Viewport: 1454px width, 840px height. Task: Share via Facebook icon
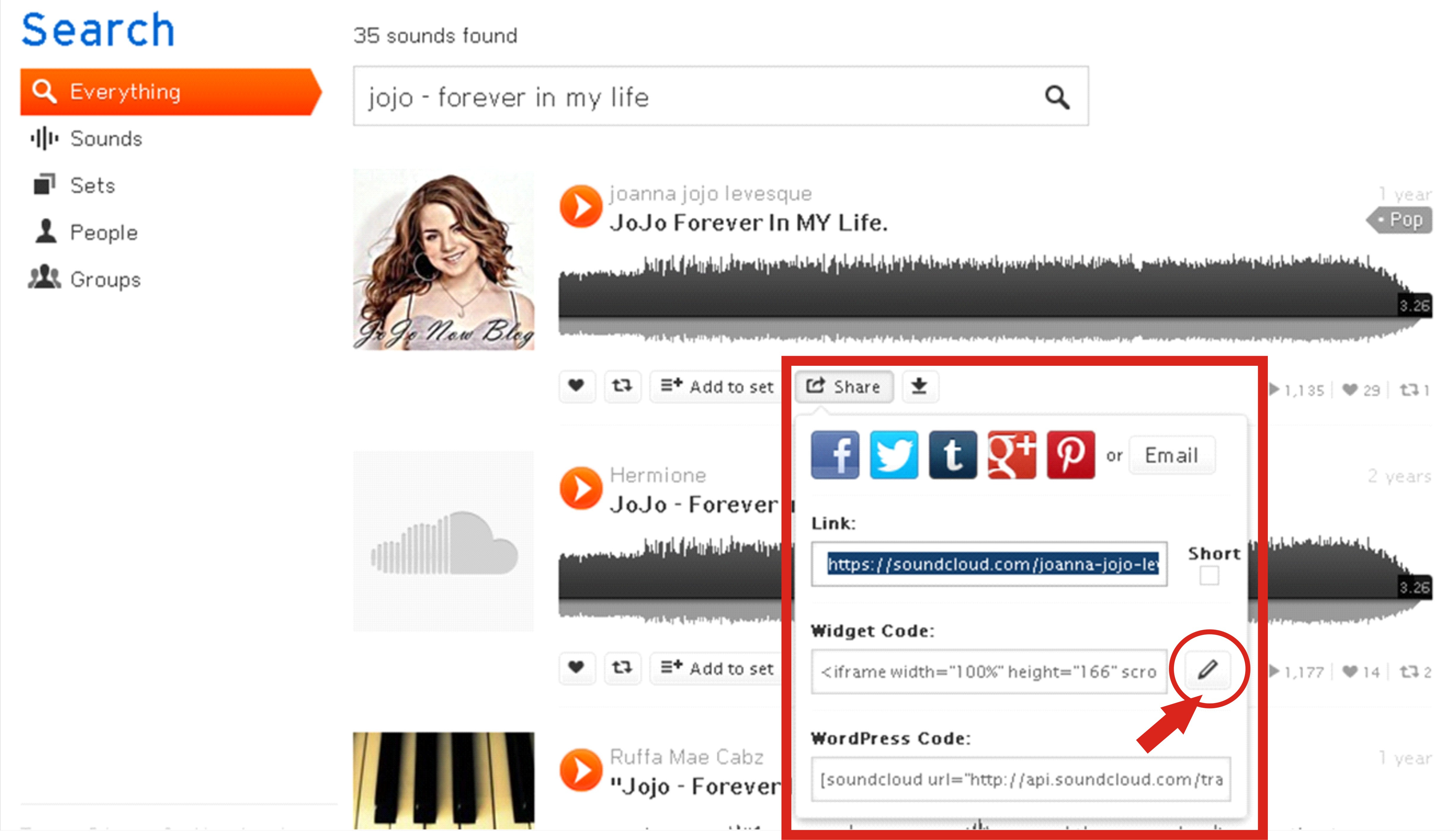[835, 455]
